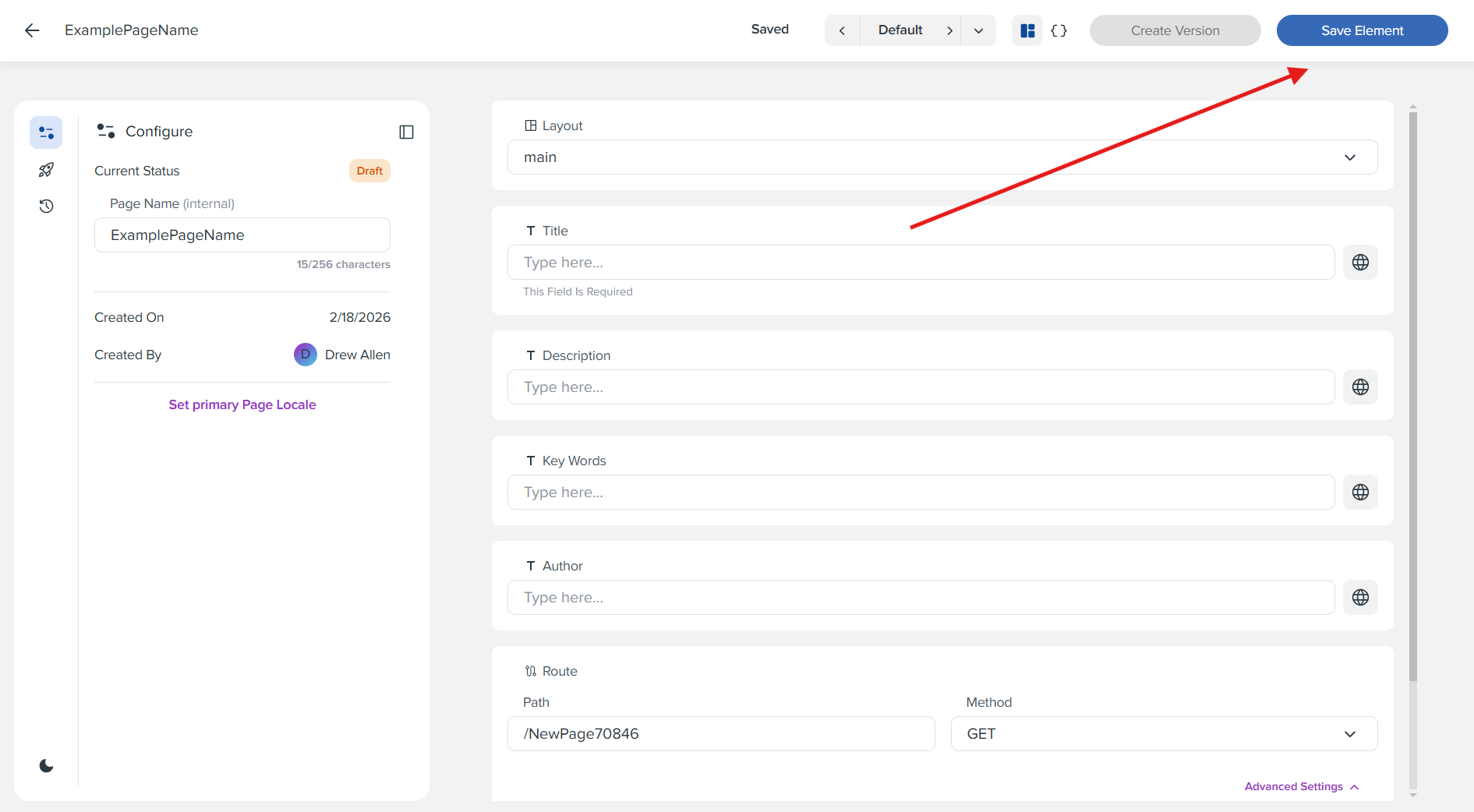Image resolution: width=1474 pixels, height=812 pixels.
Task: Switch to visual builder grid view
Action: pos(1027,30)
